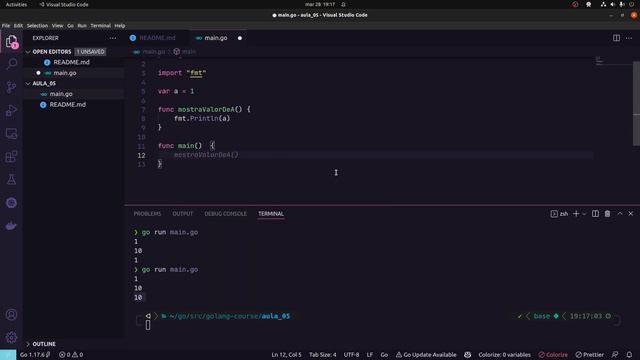Select the zsh terminal shell label

click(560, 213)
